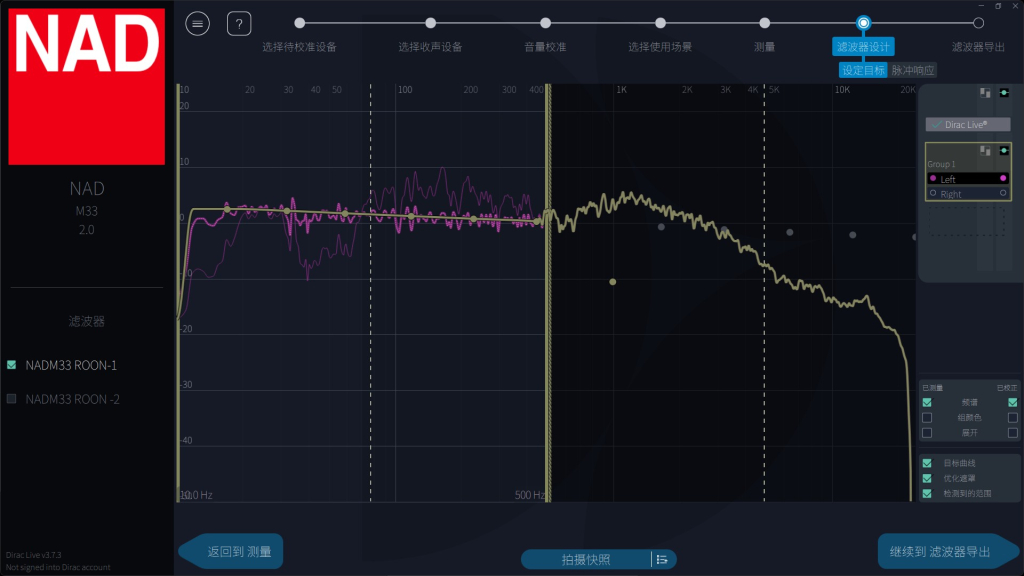Click target curve point near 1K below curve
The image size is (1024, 576).
pyautogui.click(x=613, y=282)
